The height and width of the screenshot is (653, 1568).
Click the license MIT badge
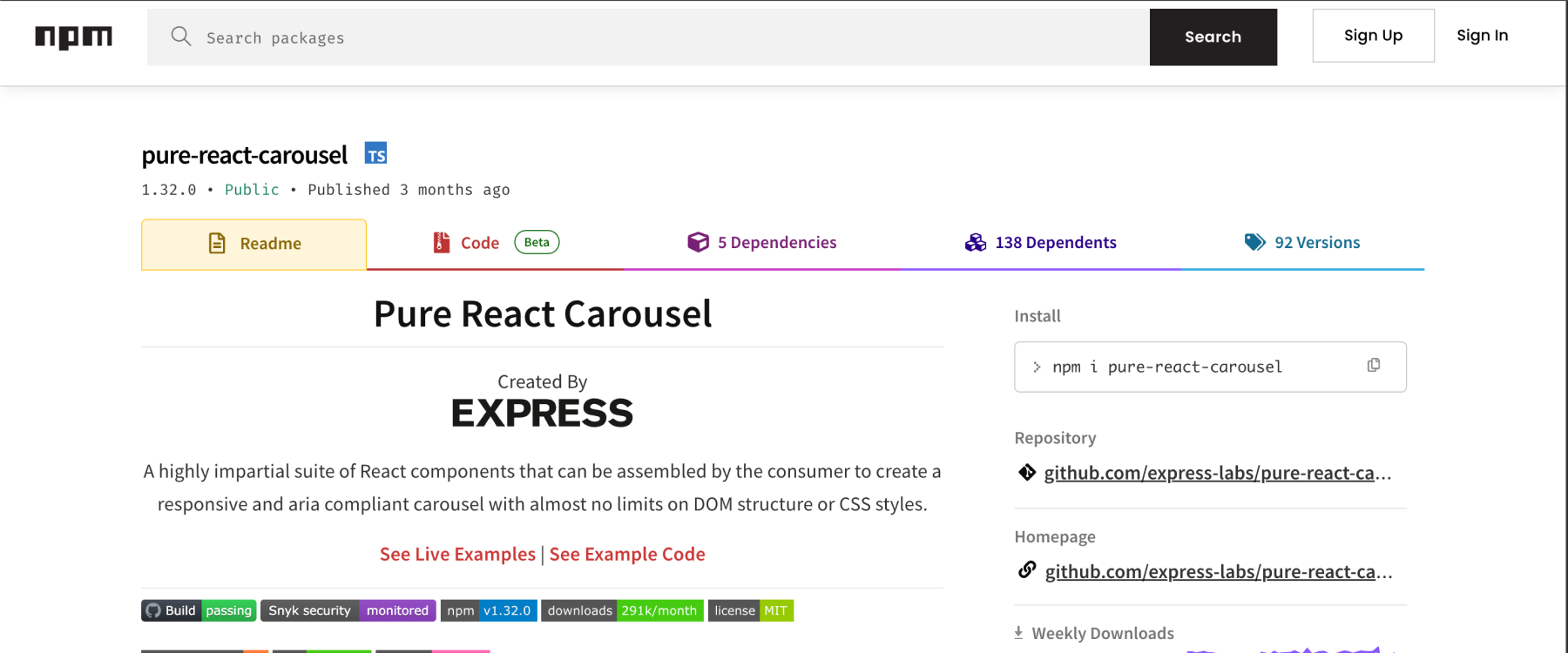tap(751, 610)
